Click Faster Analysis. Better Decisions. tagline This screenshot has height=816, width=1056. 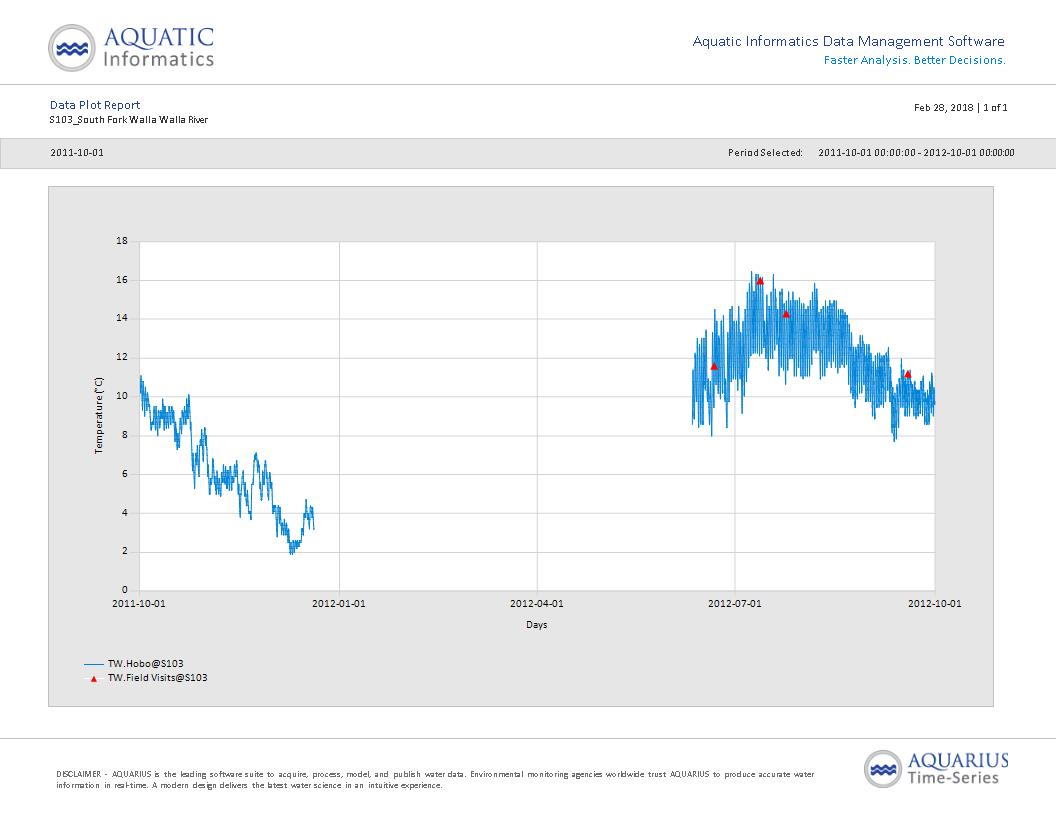[915, 60]
